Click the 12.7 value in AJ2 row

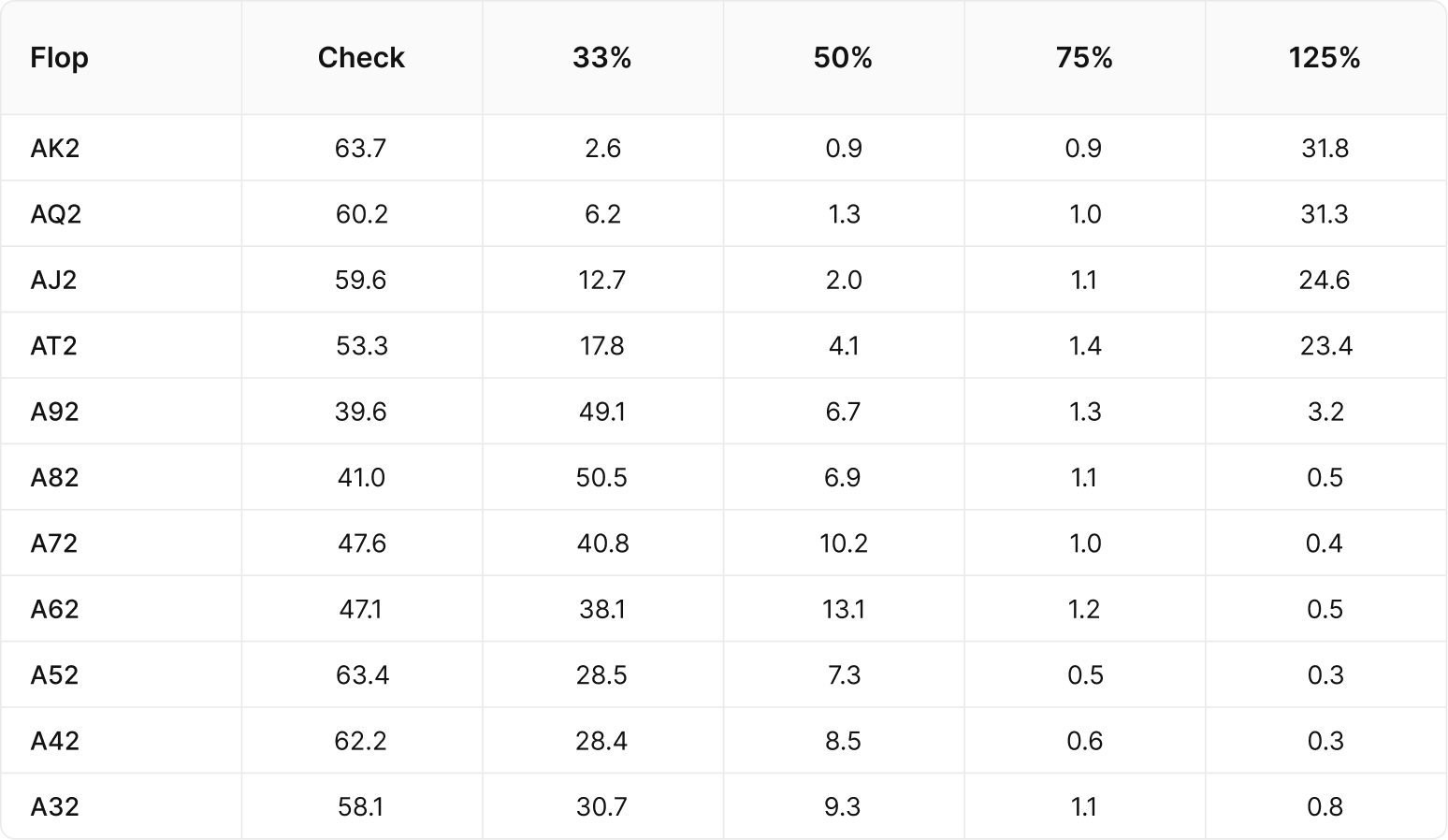pyautogui.click(x=602, y=280)
